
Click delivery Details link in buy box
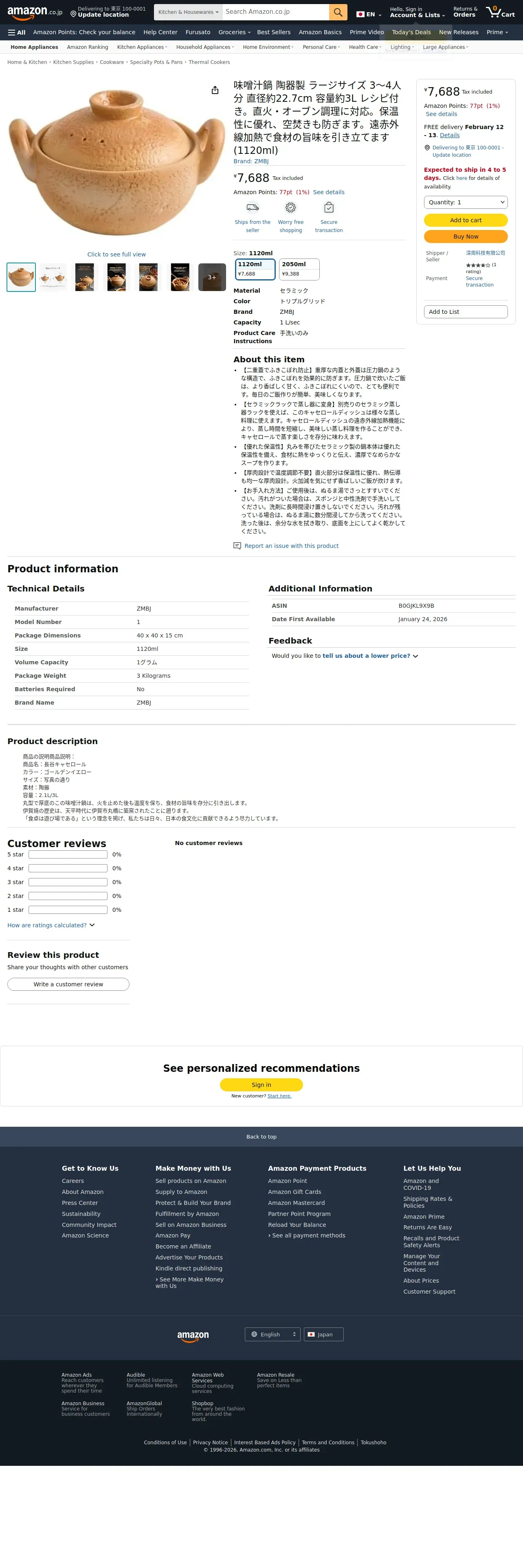tap(450, 135)
